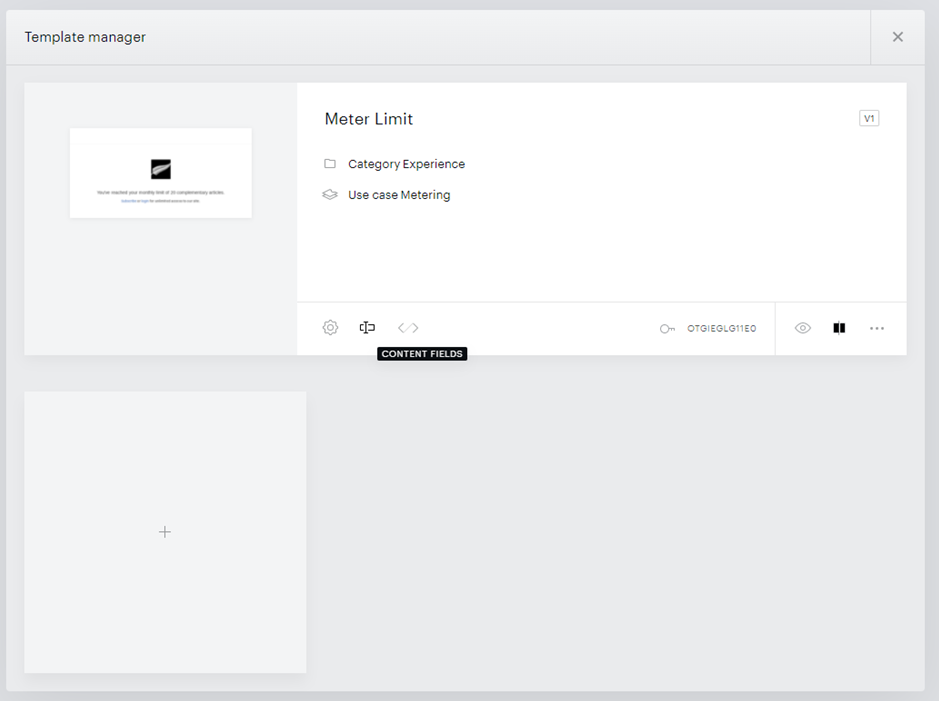Open the template settings gear icon

click(x=330, y=327)
